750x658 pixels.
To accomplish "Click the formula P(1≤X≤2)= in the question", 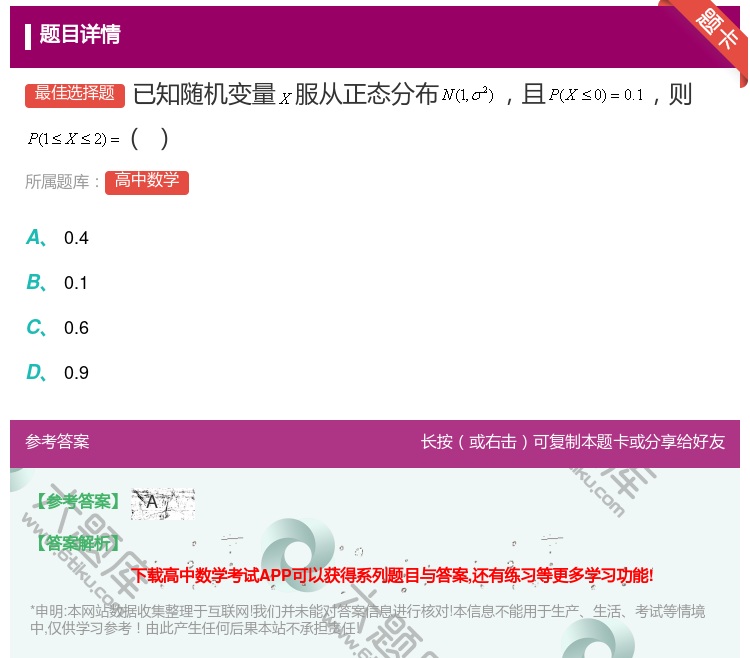I will click(x=74, y=139).
